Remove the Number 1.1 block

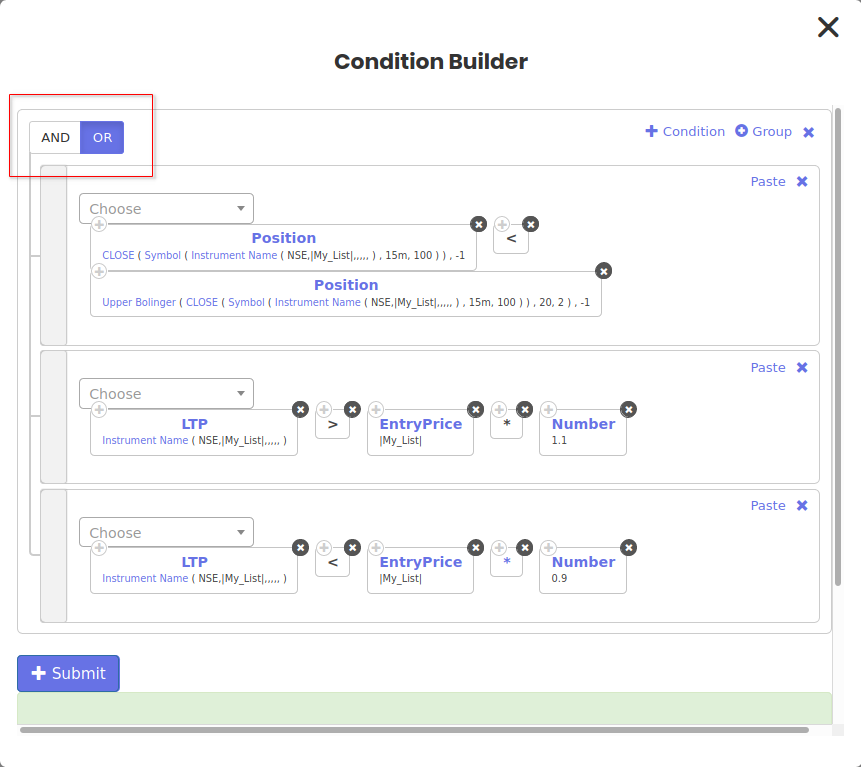pyautogui.click(x=628, y=409)
